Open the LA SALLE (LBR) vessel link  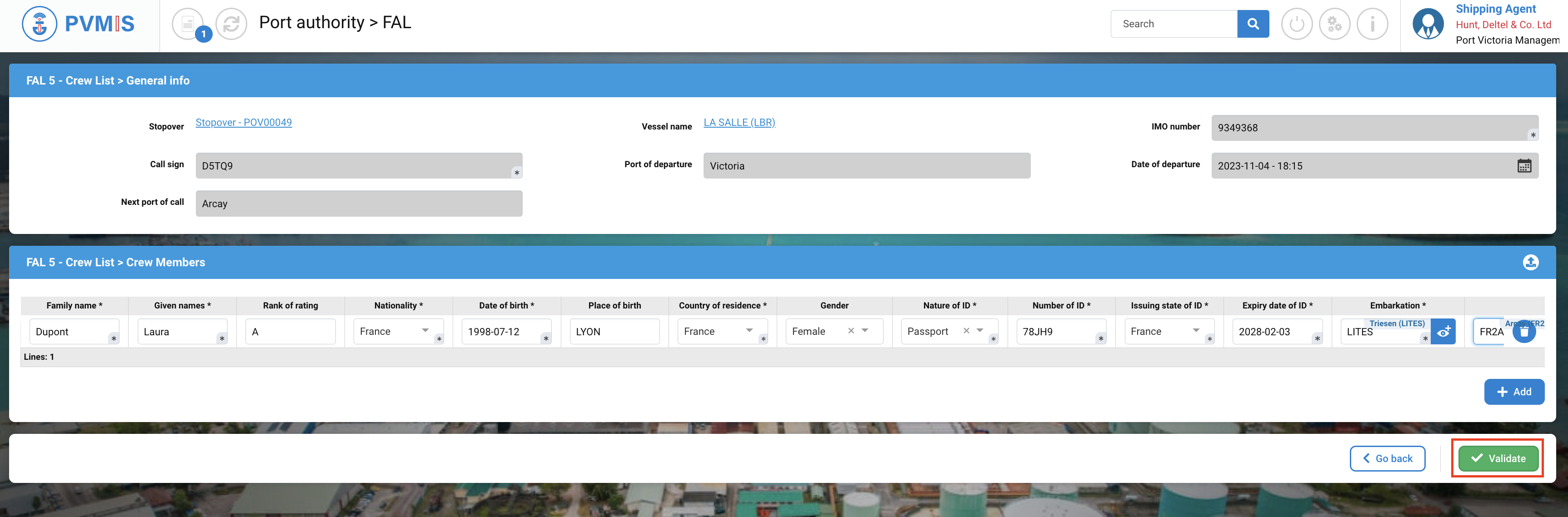pos(739,122)
